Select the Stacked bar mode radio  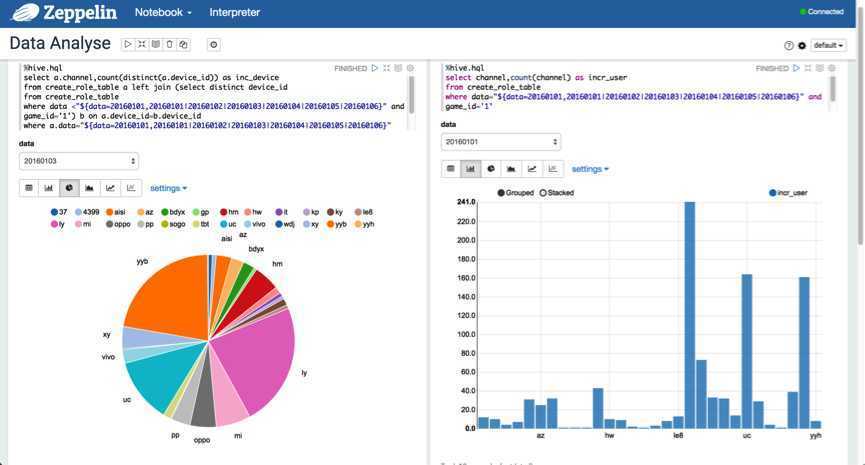click(x=557, y=193)
